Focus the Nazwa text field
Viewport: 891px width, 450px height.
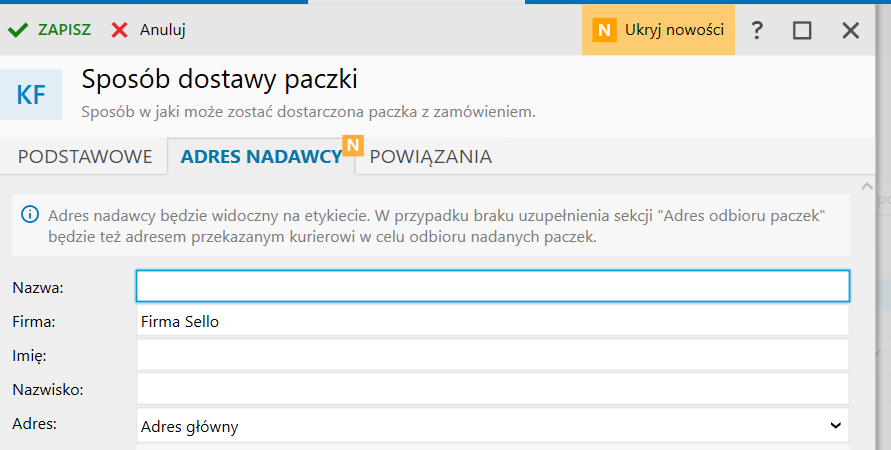492,287
